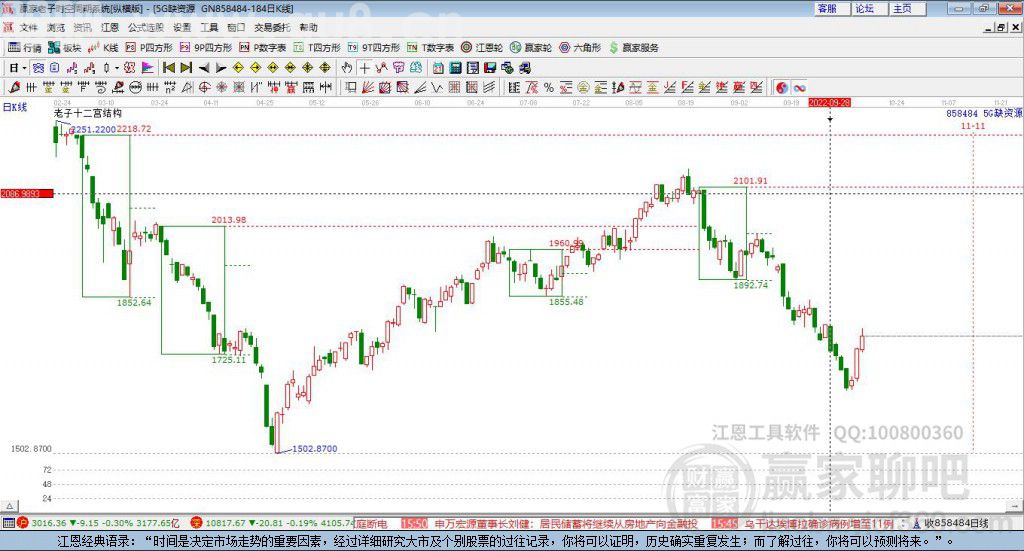1024x551 pixels.
Task: Expand the candlestick style dropdown arrow
Action: 116,68
